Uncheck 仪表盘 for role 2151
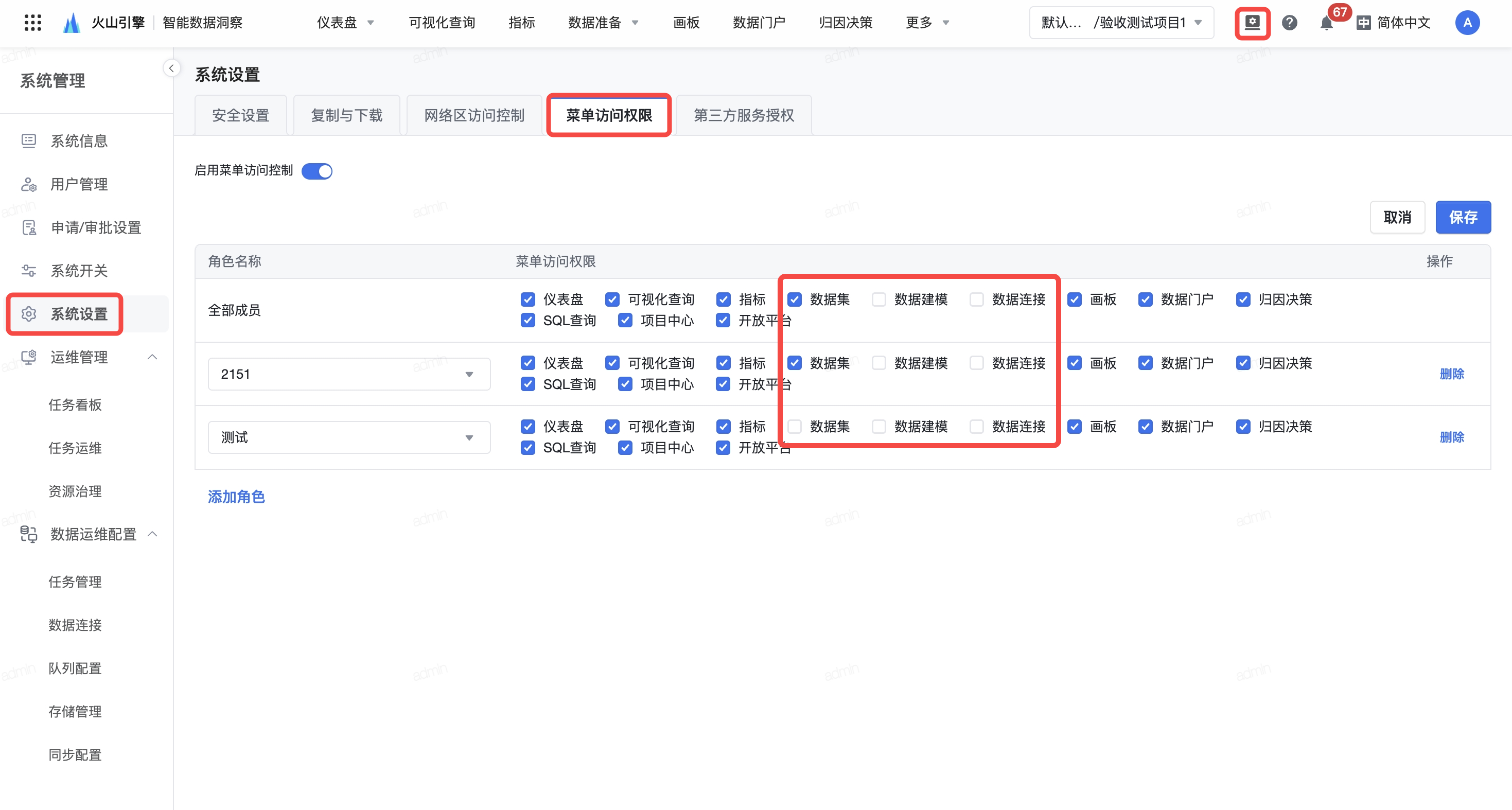This screenshot has width=1512, height=810. [x=528, y=363]
